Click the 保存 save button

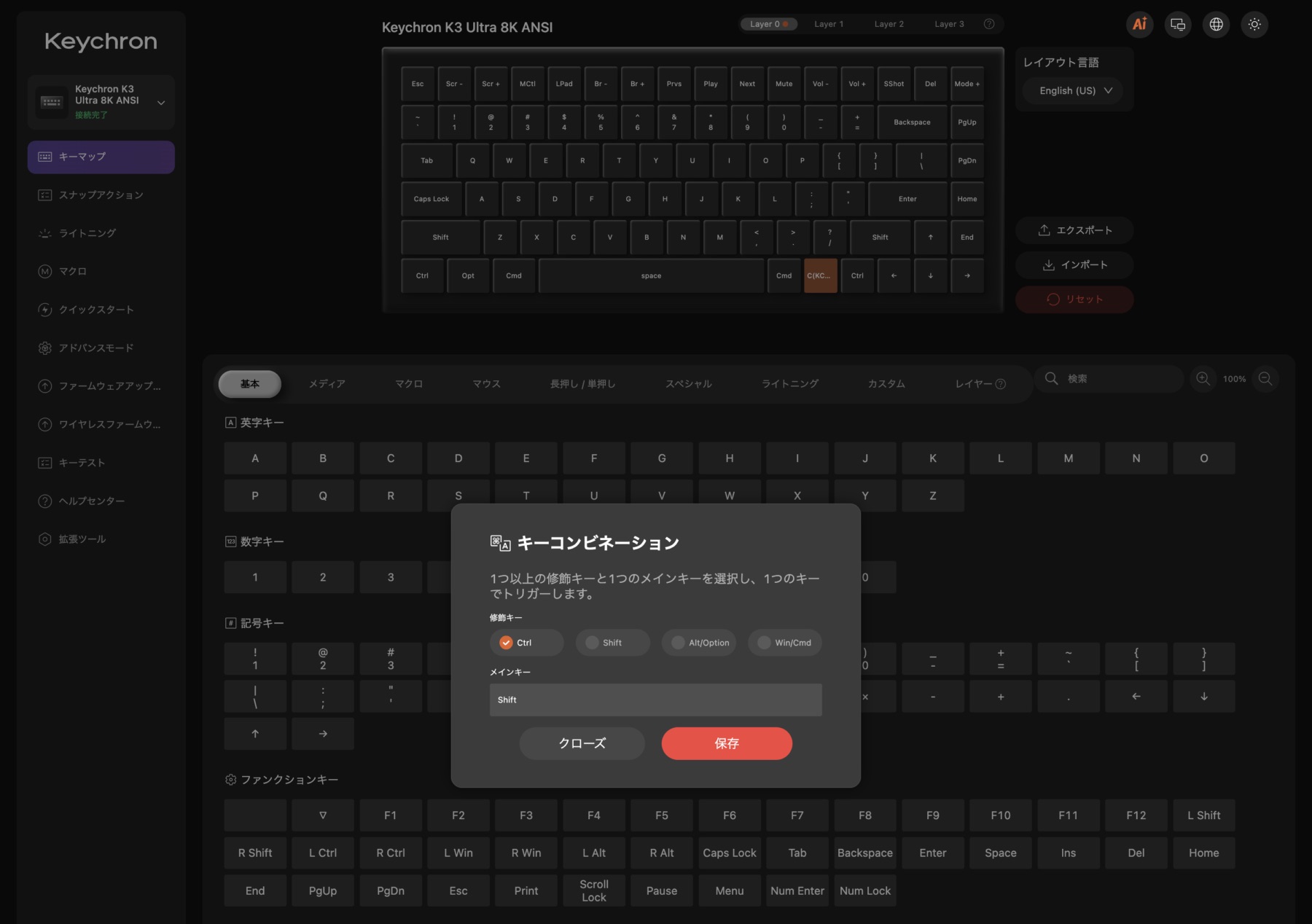tap(727, 743)
